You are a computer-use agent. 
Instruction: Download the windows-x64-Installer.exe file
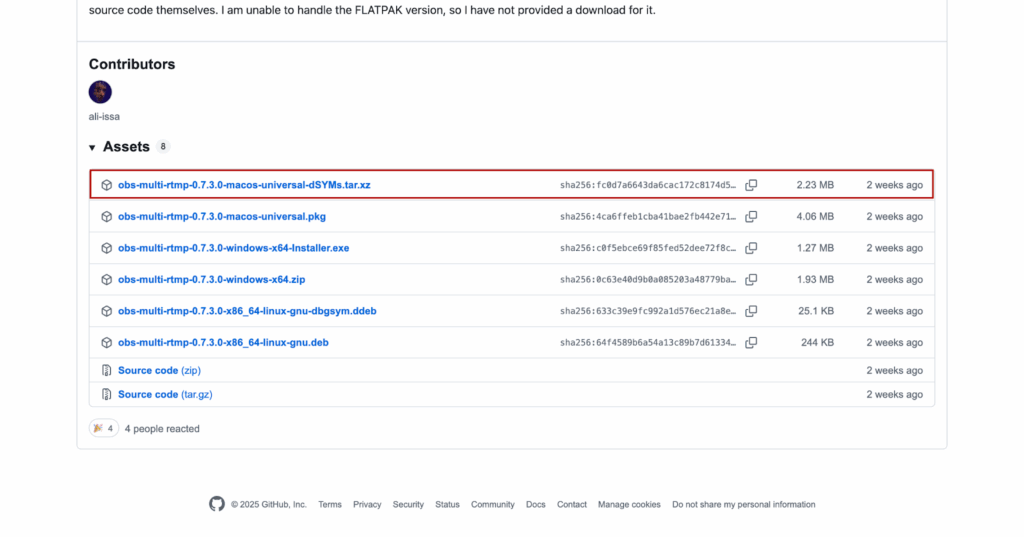click(233, 248)
